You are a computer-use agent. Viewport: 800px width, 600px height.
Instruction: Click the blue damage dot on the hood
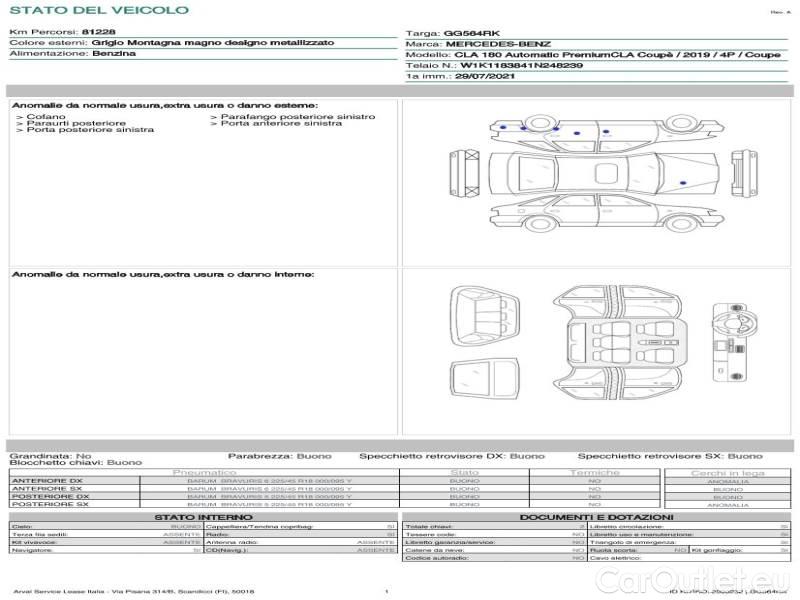point(683,181)
